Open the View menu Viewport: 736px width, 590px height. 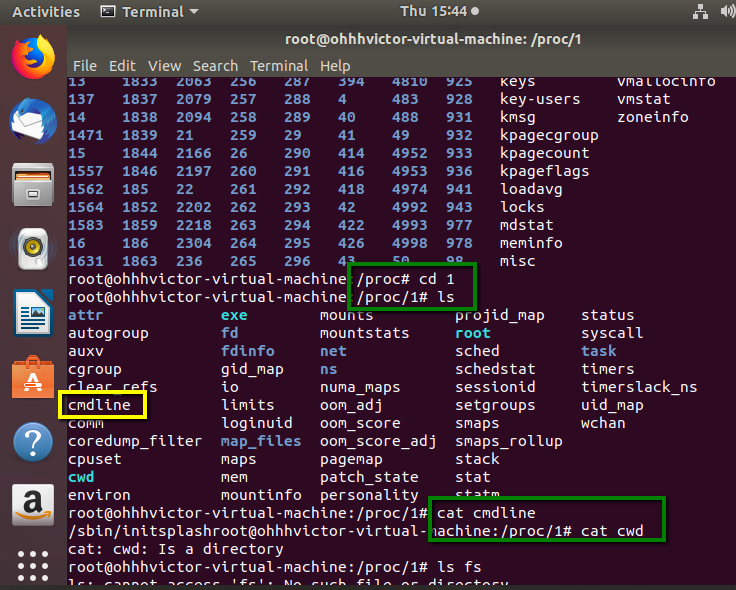click(x=165, y=66)
